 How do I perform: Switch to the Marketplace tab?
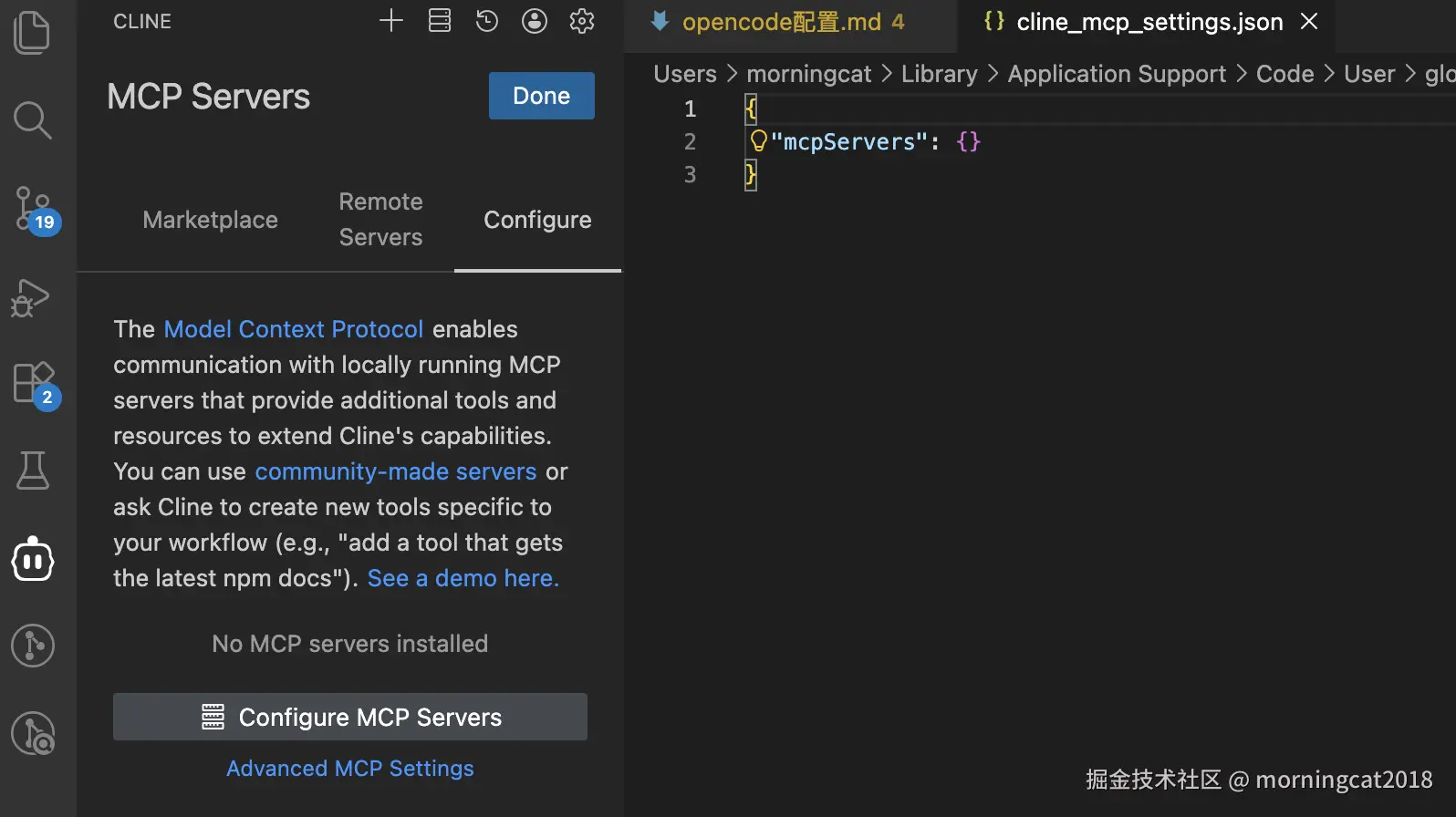tap(211, 220)
